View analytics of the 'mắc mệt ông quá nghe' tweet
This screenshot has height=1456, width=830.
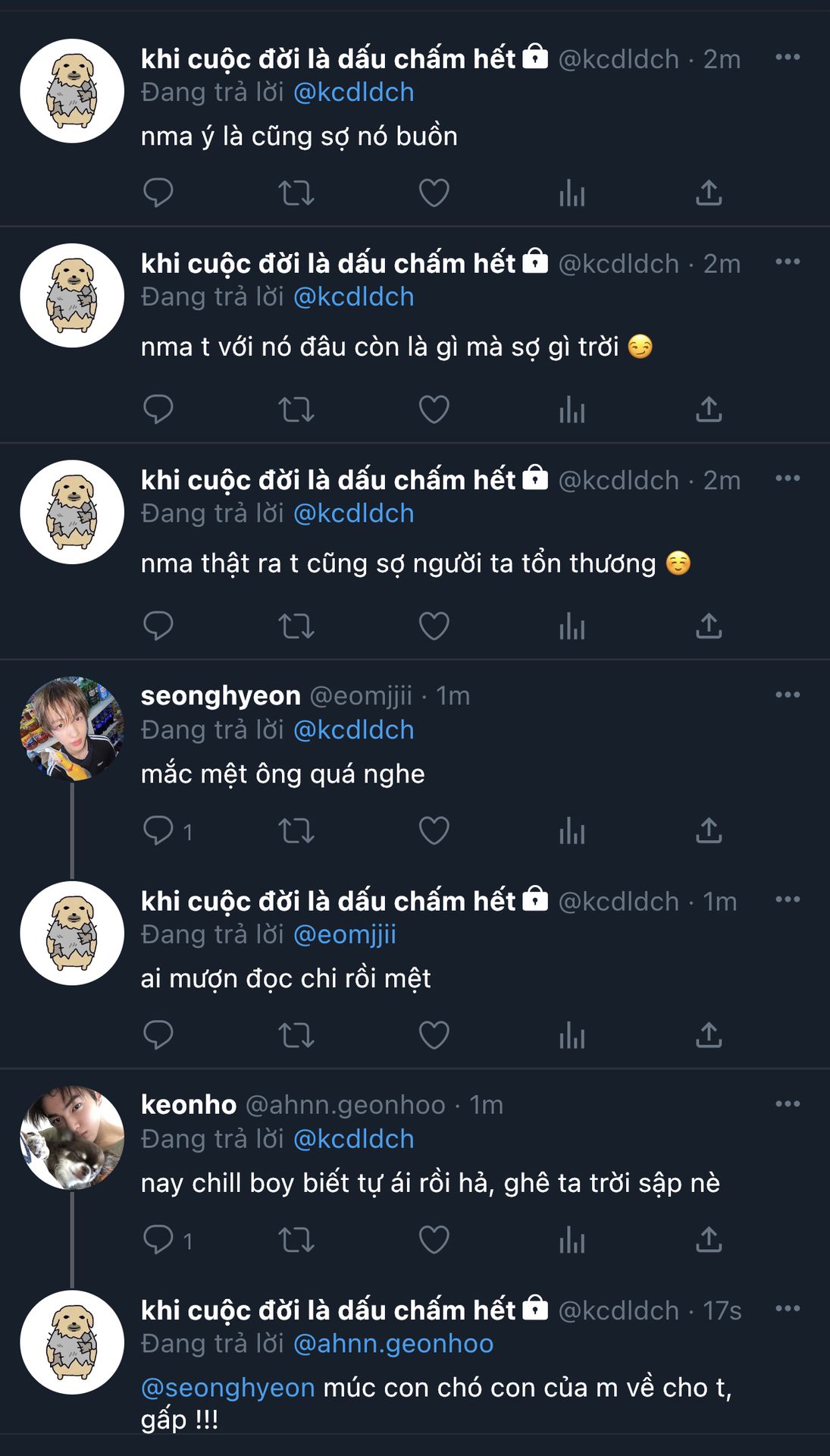(x=572, y=830)
